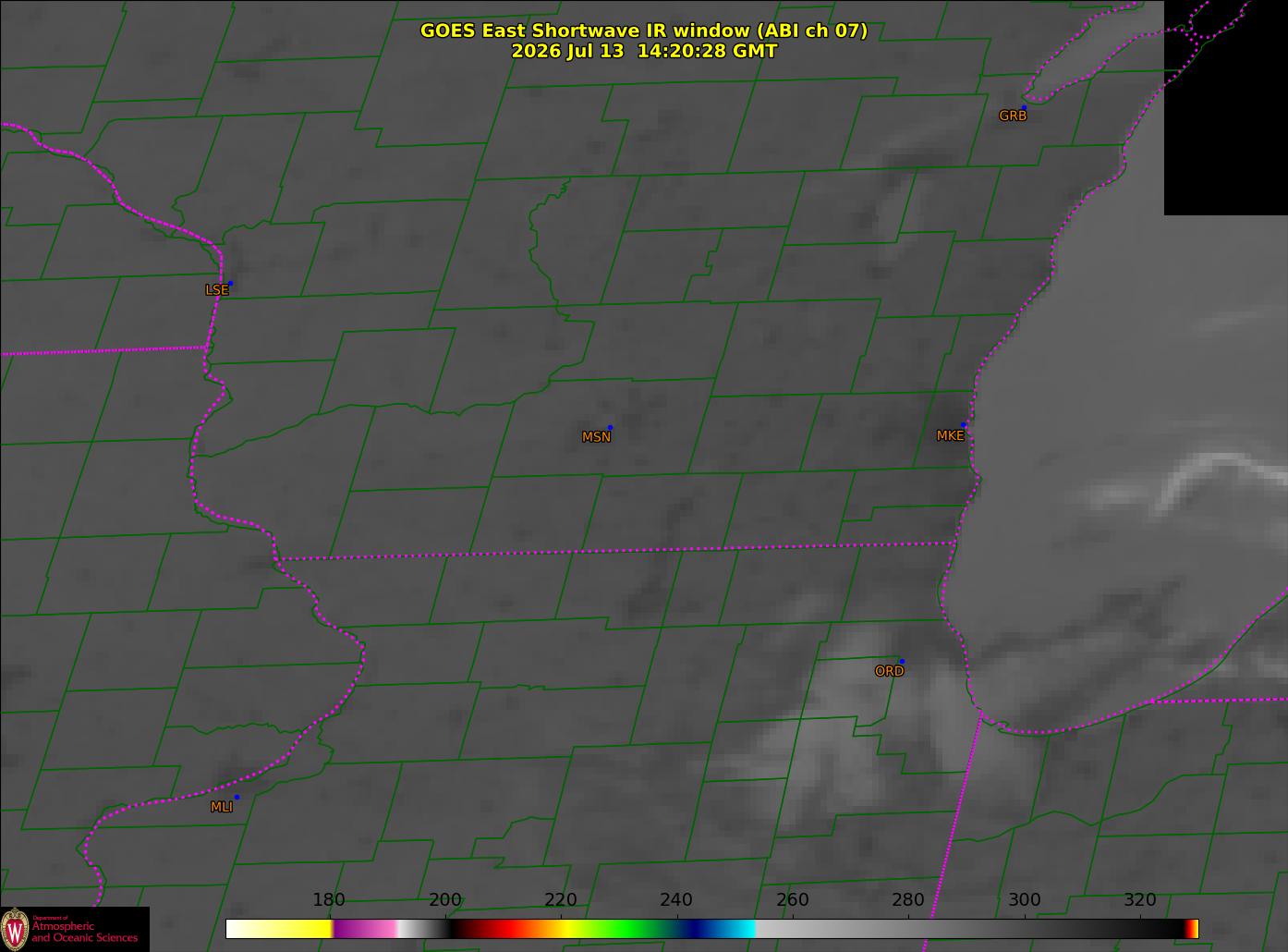The image size is (1288, 952).
Task: Click the black no-data box at top right
Action: pos(1226,107)
